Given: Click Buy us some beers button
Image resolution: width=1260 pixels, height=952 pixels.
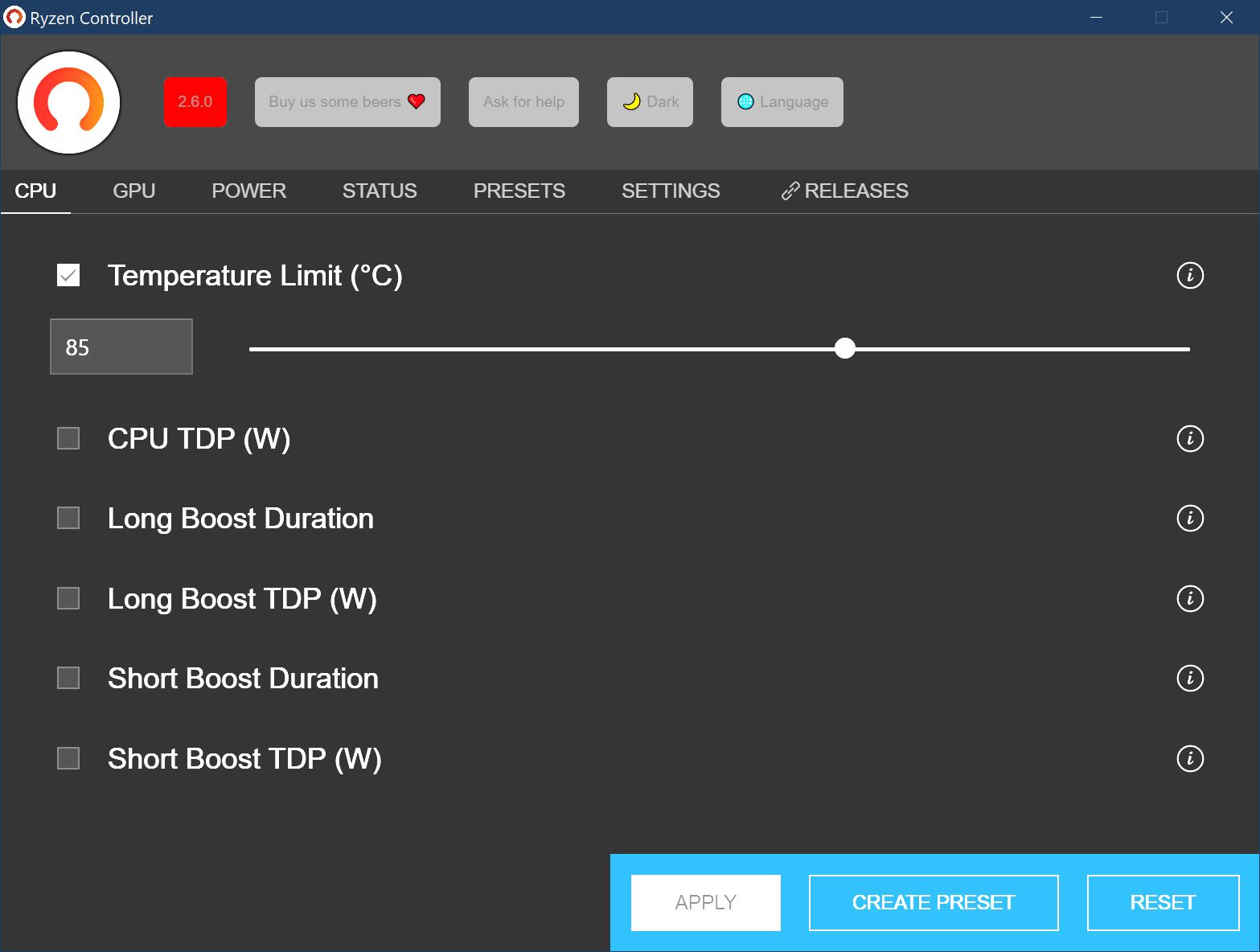Looking at the screenshot, I should click(347, 102).
